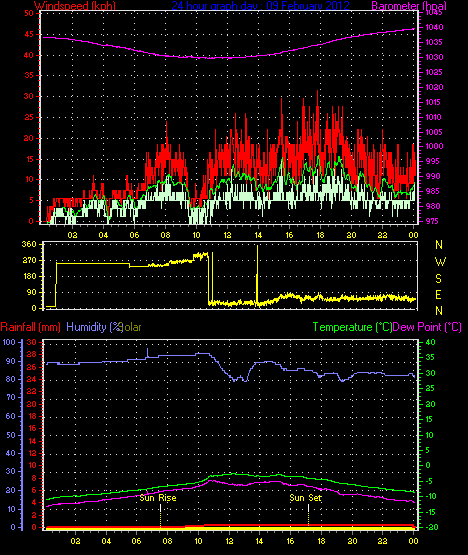The image size is (468, 555).
Task: Click the 'Humidity (%)' legend label
Action: click(x=95, y=327)
